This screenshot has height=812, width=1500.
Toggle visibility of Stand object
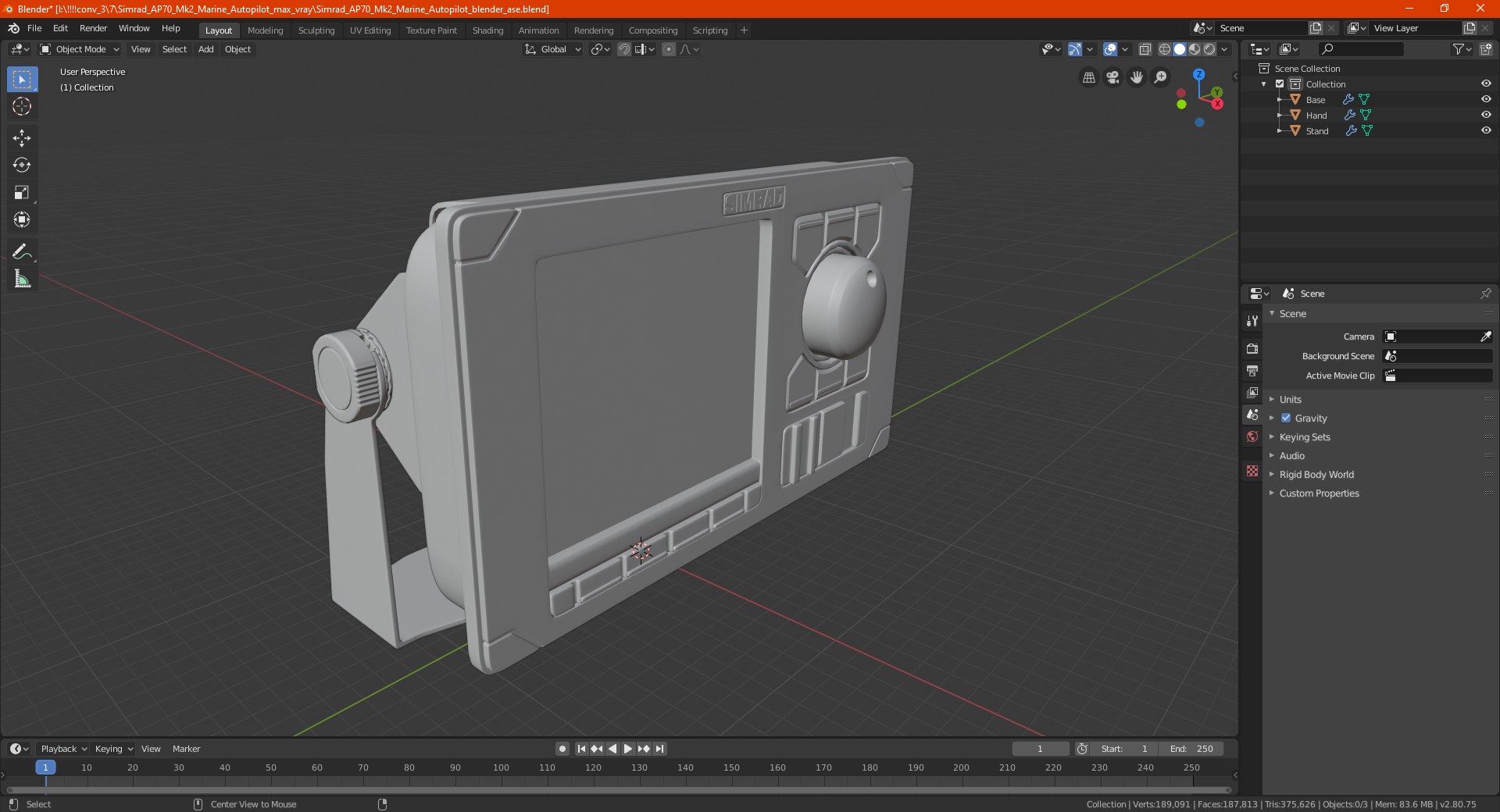[x=1486, y=130]
